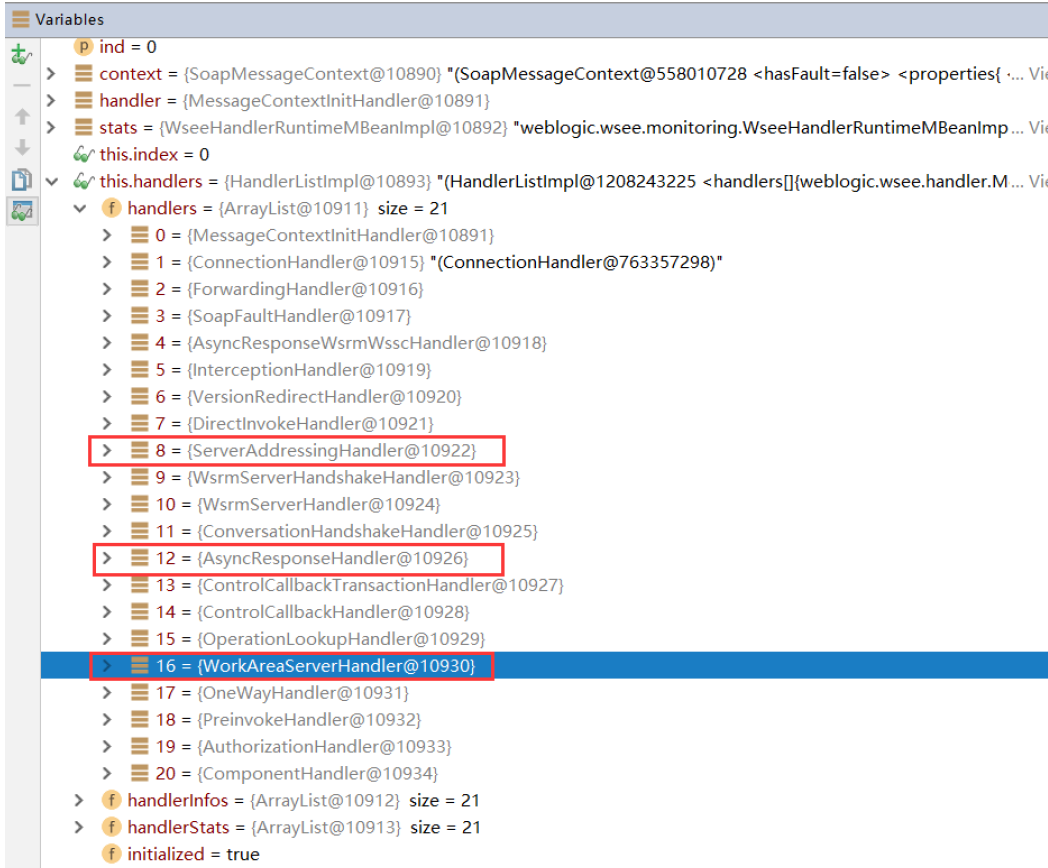Screen dimensions: 1048x868
Task: Click the View link on context row
Action: point(1037,74)
